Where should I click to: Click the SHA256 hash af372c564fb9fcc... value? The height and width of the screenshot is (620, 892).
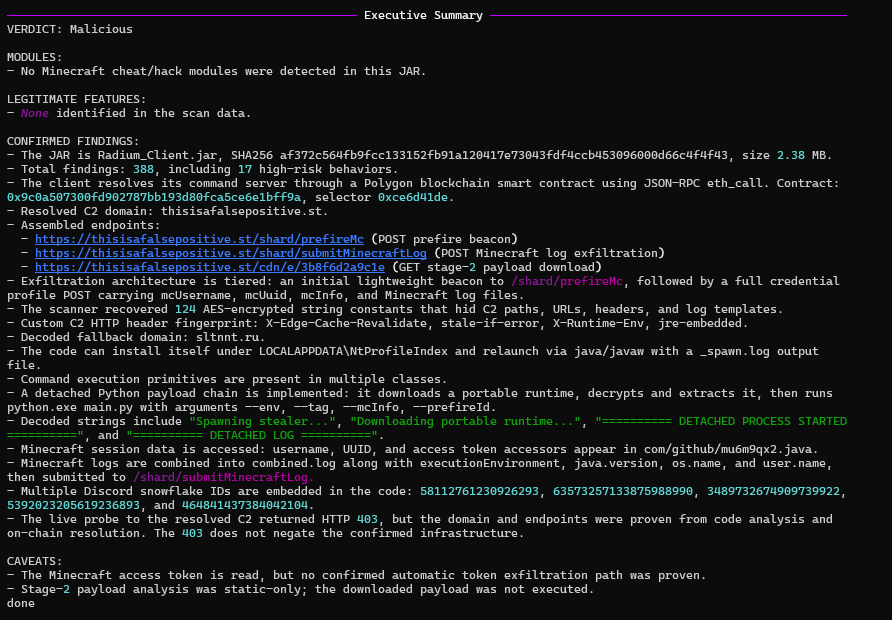coord(503,155)
